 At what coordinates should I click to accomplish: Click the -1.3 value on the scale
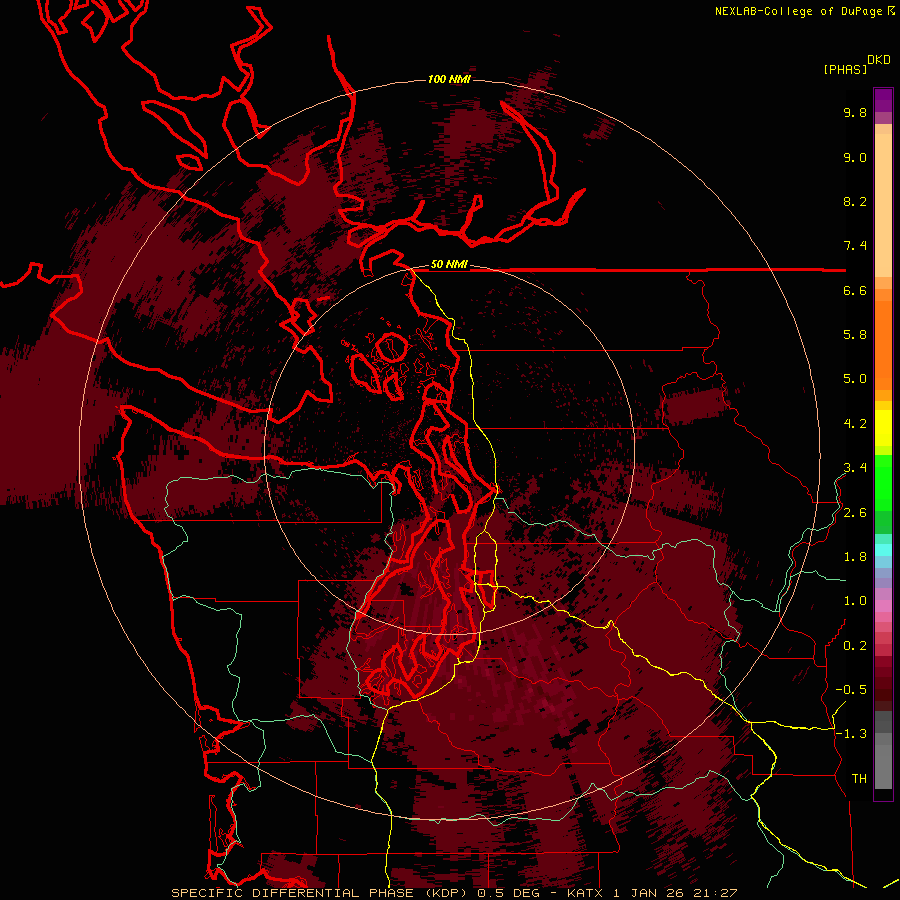pos(851,734)
